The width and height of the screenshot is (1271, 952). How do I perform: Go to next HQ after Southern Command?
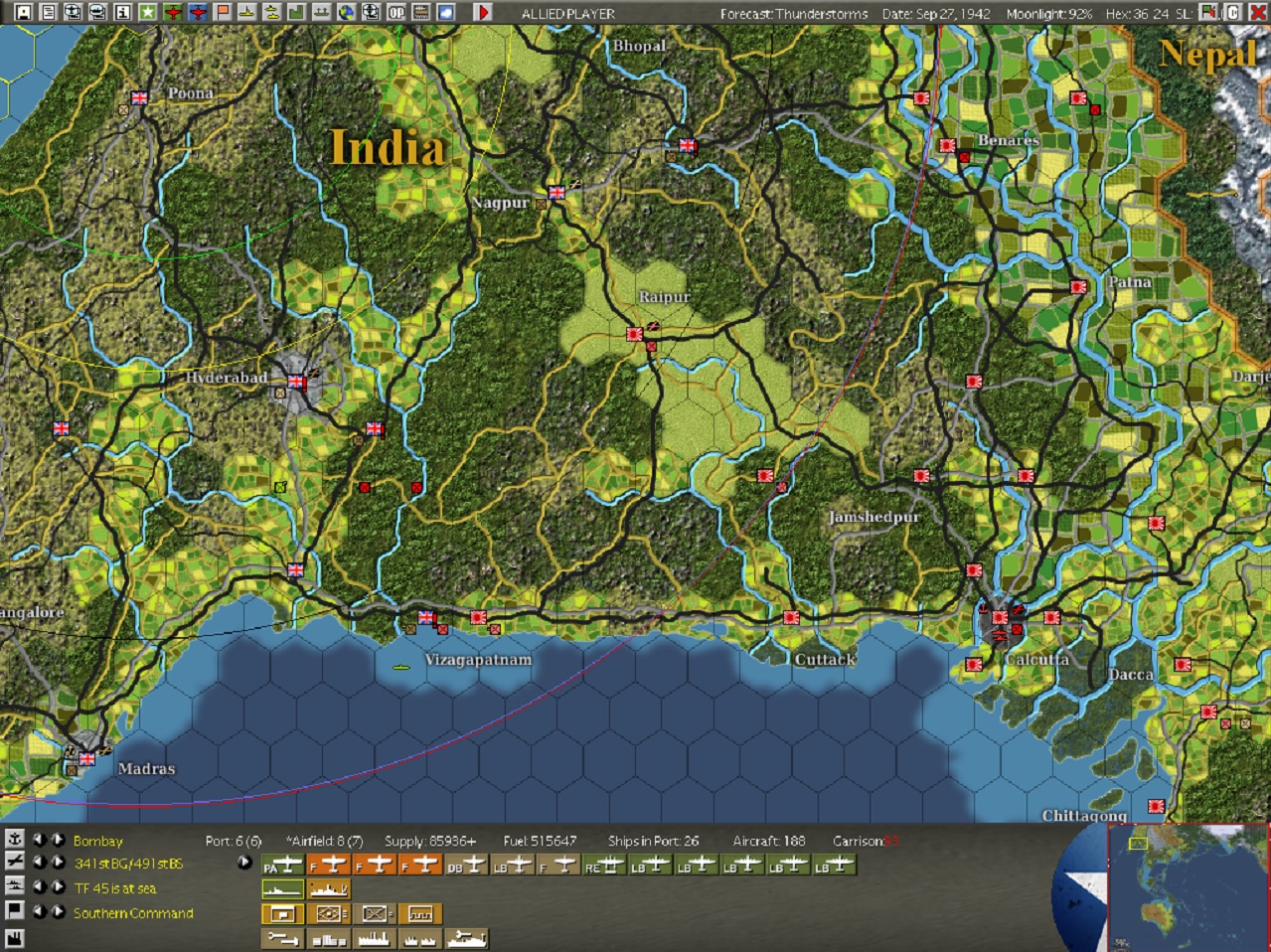[58, 912]
